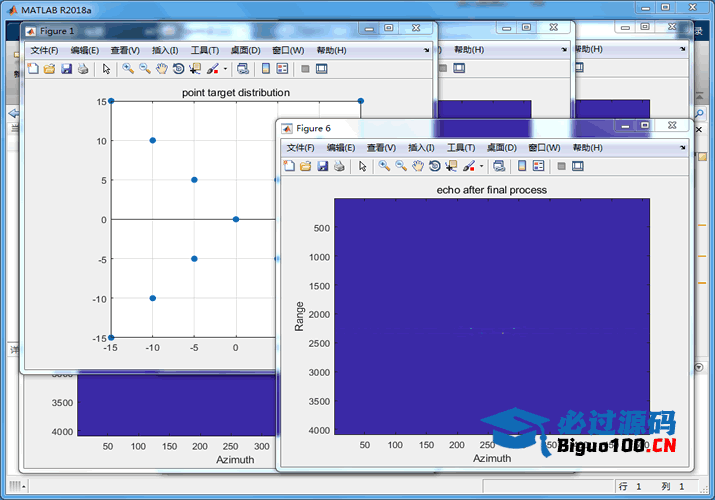Click the New Figure icon in Figure 1
715x500 pixels.
click(x=32, y=69)
